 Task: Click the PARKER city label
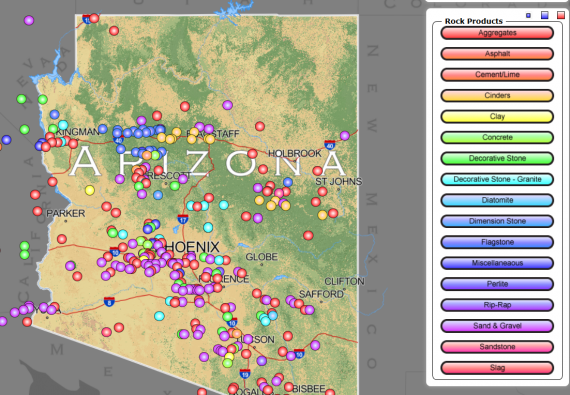point(65,213)
